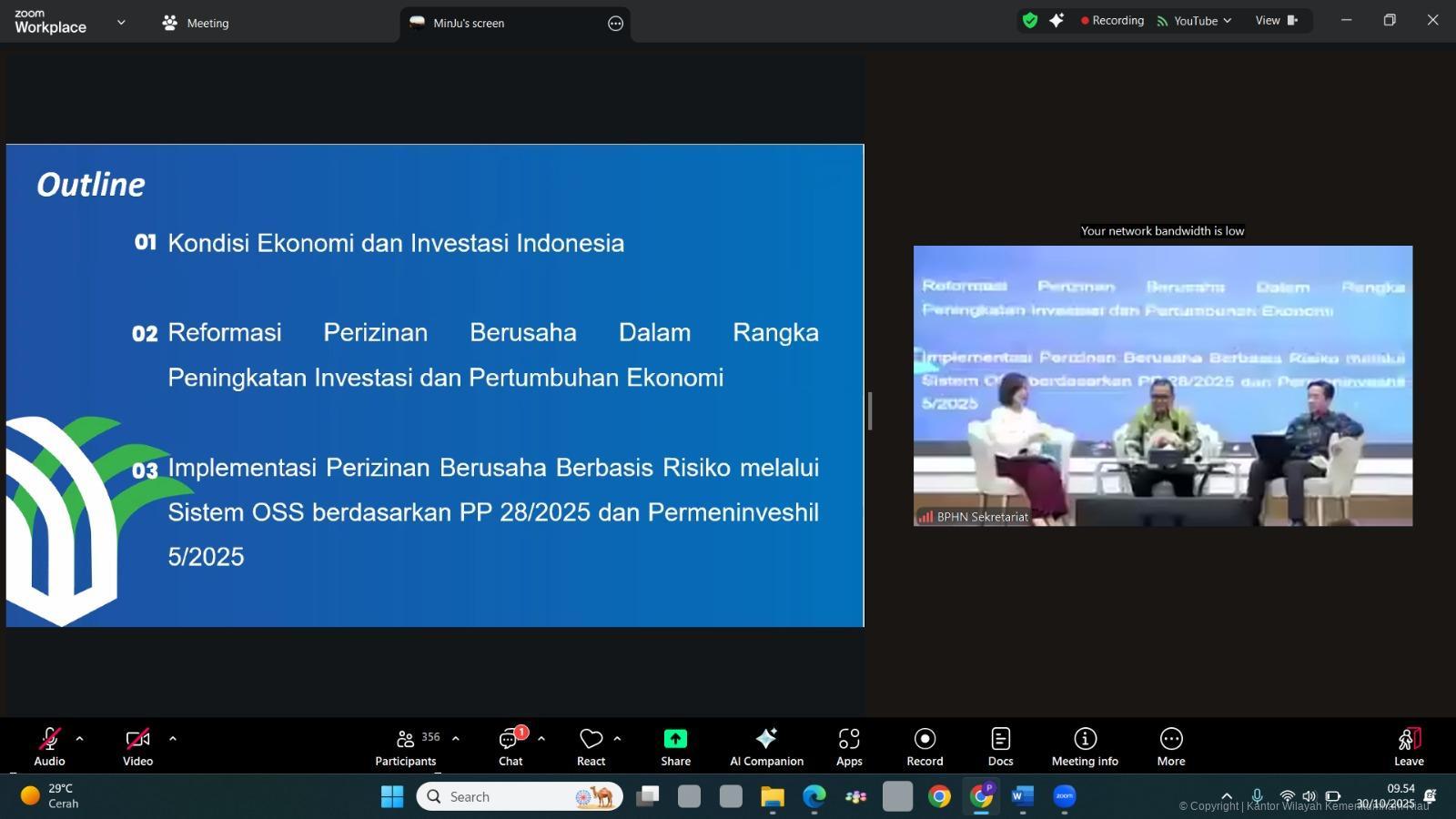Open the View layout options
The width and height of the screenshot is (1456, 819).
point(1277,21)
